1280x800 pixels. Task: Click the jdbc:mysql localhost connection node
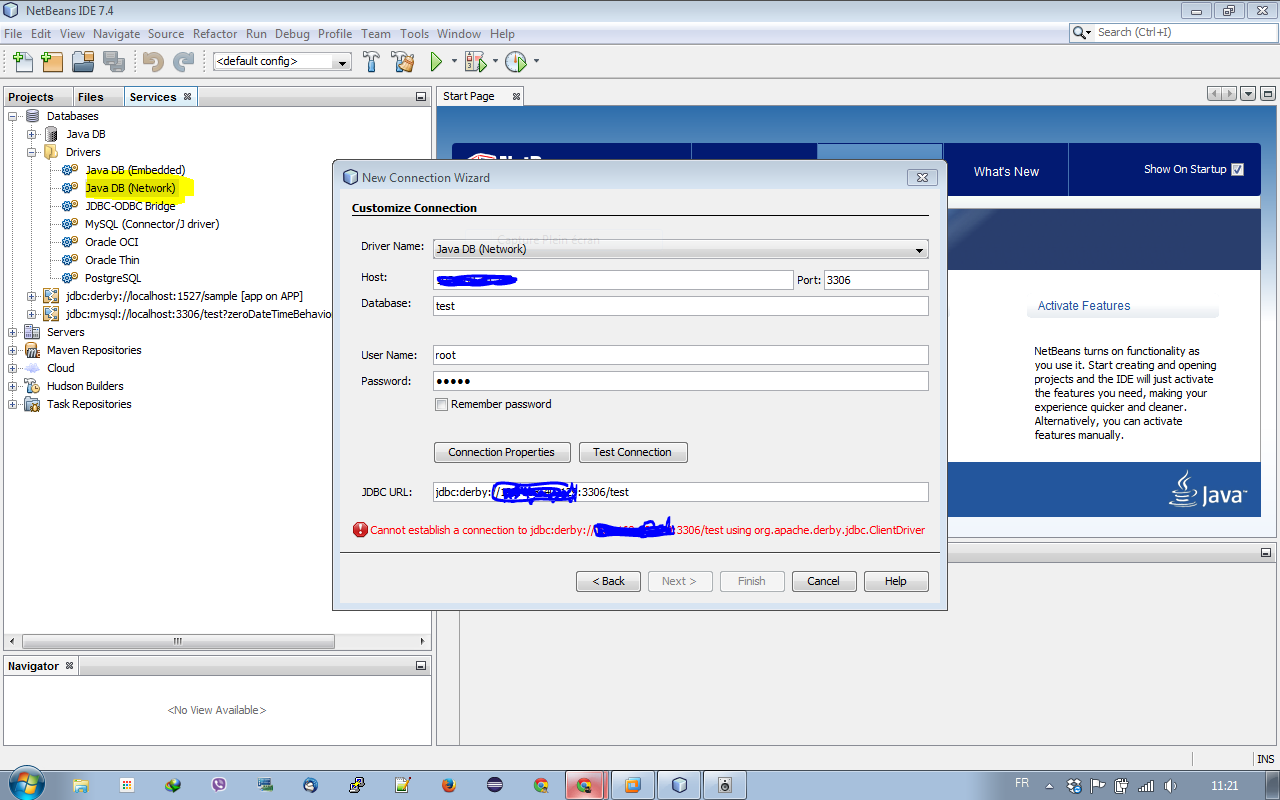[x=198, y=314]
